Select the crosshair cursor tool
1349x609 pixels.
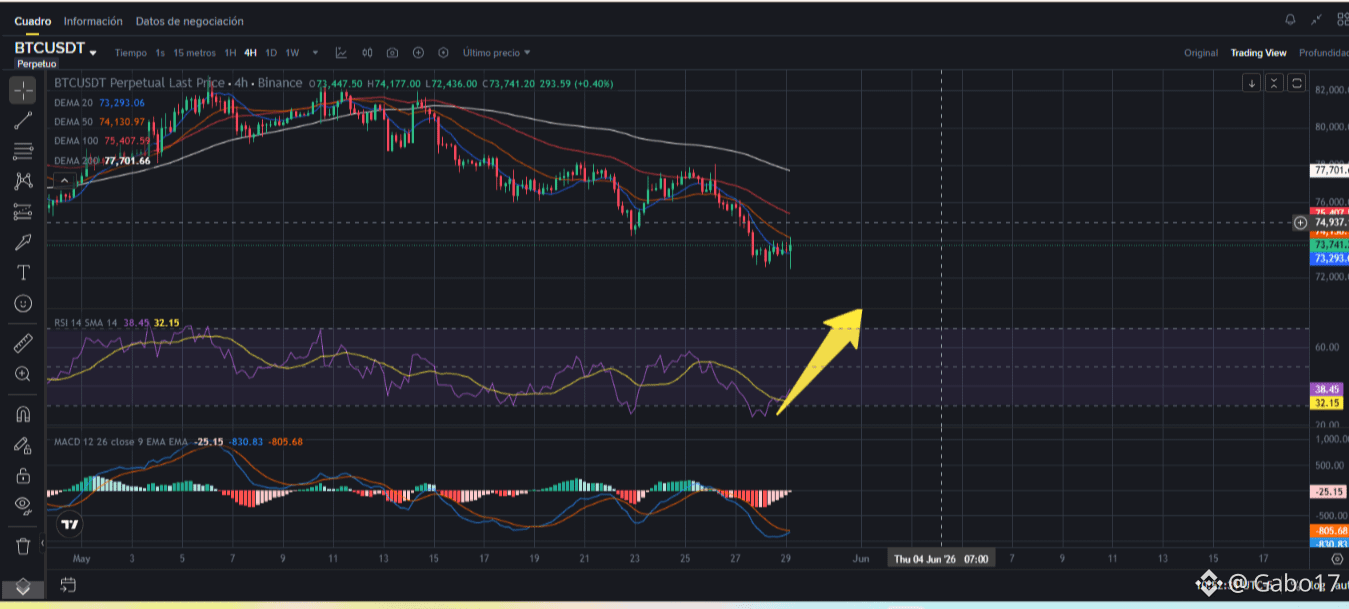23,89
